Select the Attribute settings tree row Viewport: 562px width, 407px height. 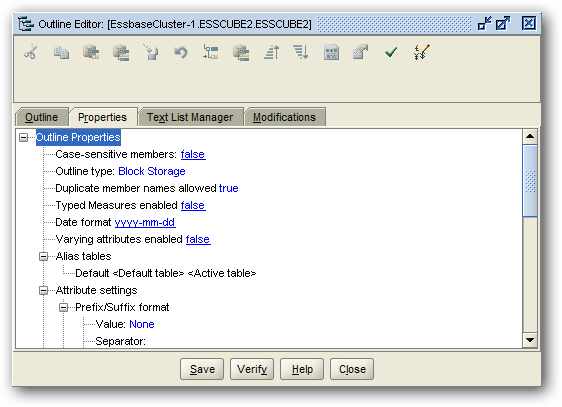click(96, 290)
